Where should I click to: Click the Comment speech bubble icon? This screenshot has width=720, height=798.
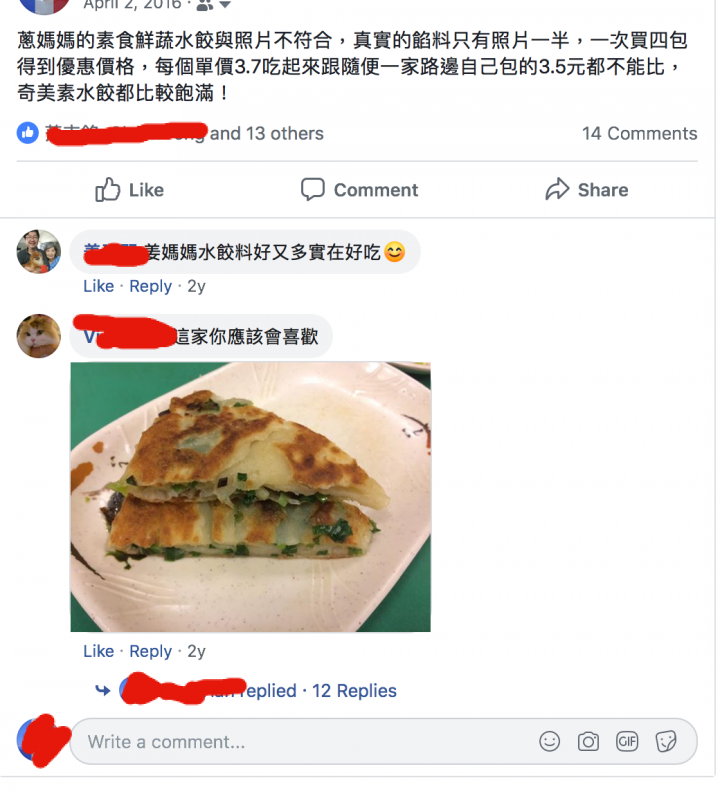pos(312,189)
